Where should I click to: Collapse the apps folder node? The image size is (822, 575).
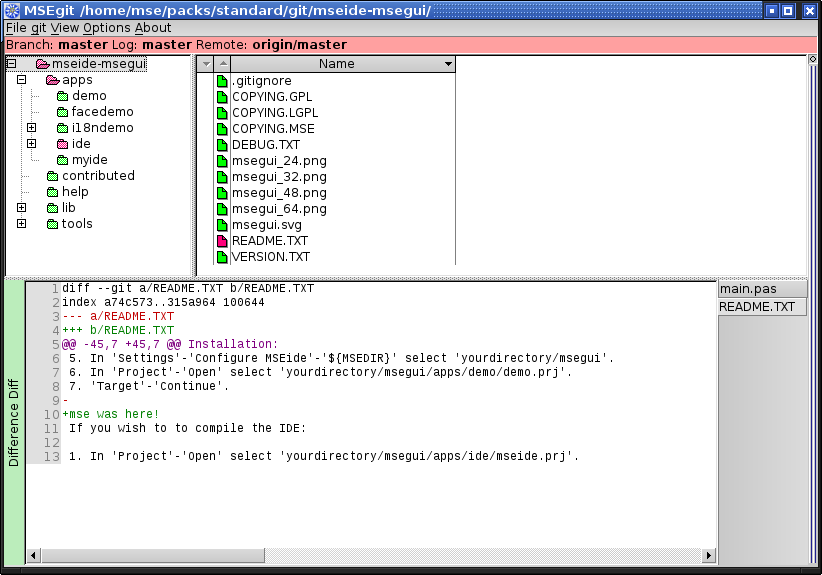pyautogui.click(x=21, y=80)
